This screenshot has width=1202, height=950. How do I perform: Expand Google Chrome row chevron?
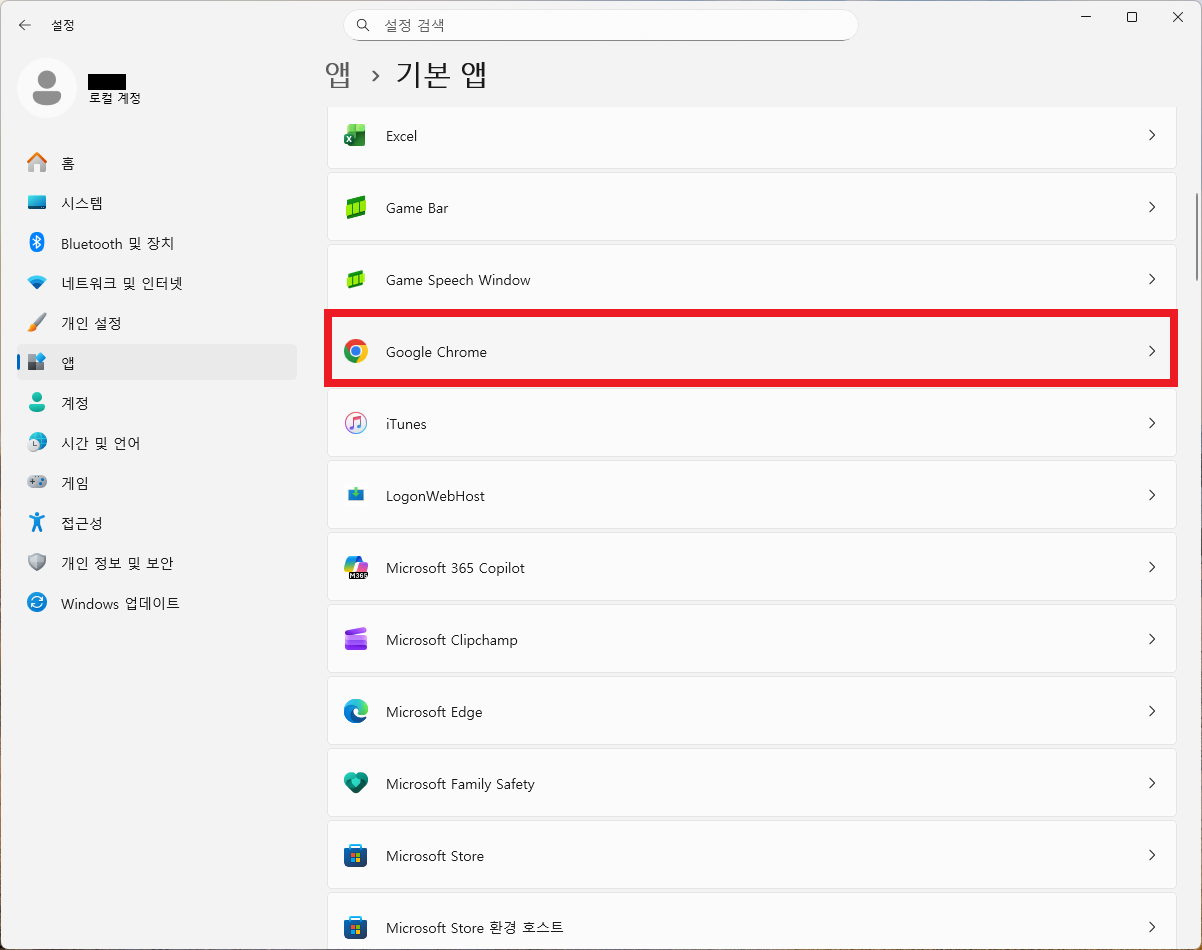(1152, 351)
